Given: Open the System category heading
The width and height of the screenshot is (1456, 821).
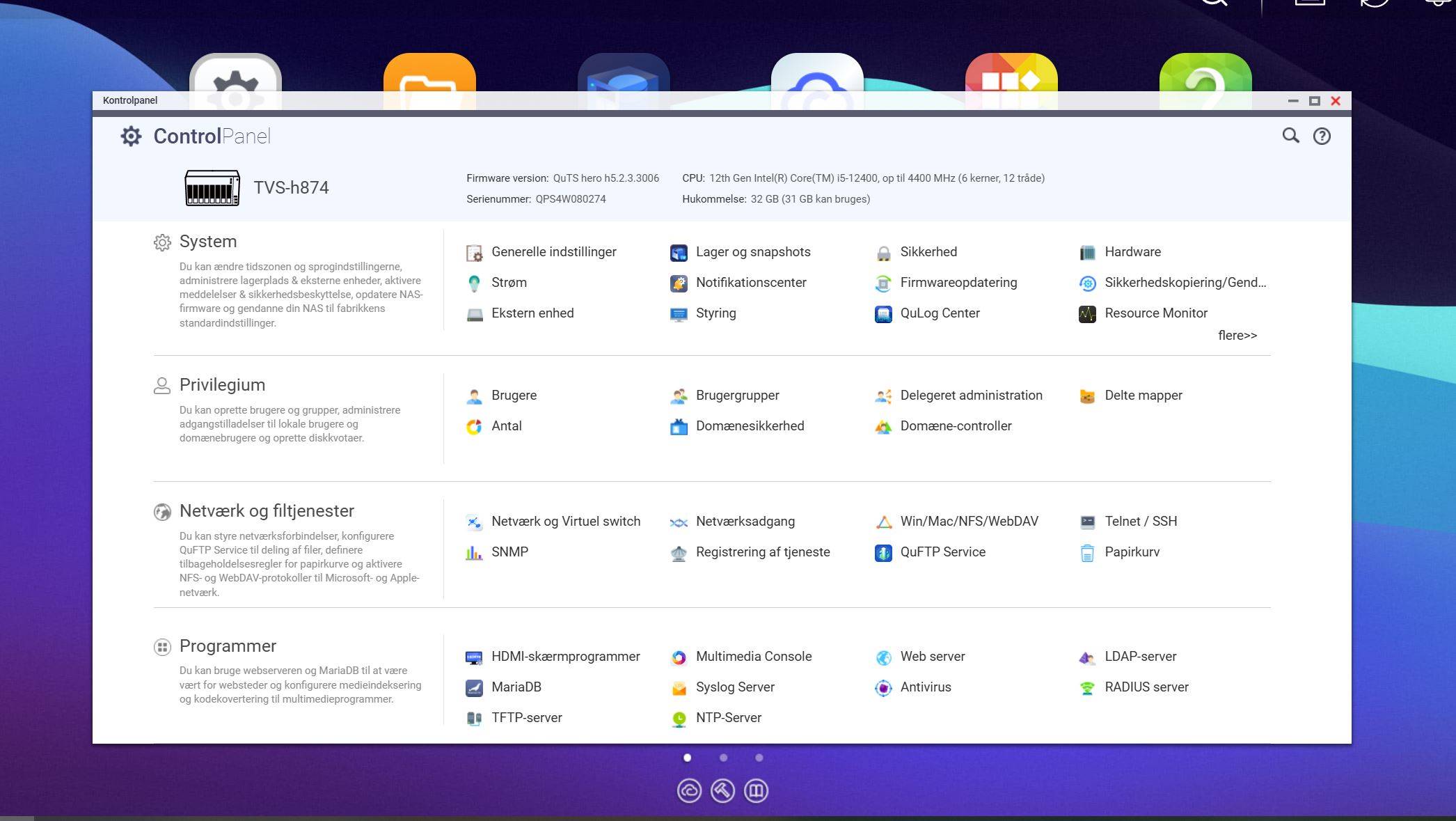Looking at the screenshot, I should click(x=207, y=242).
